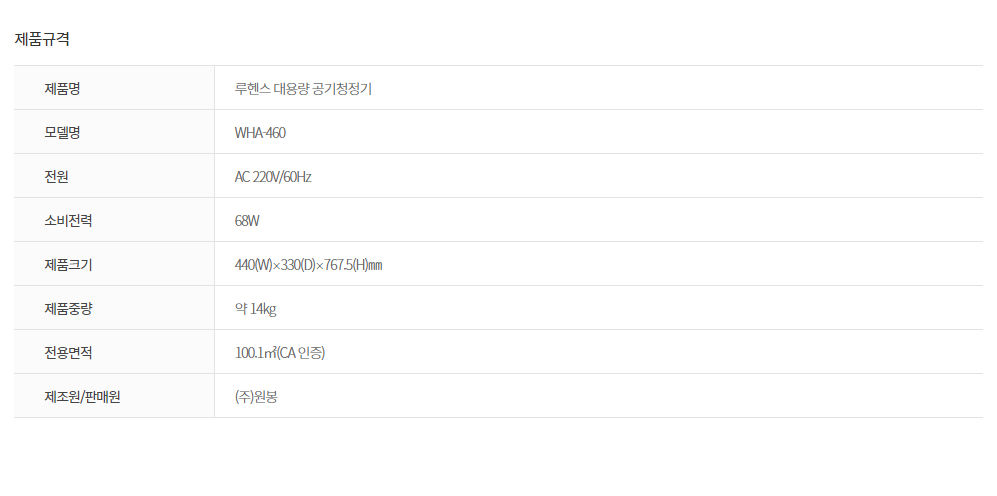Click the 소비전력 label cell

[68, 221]
